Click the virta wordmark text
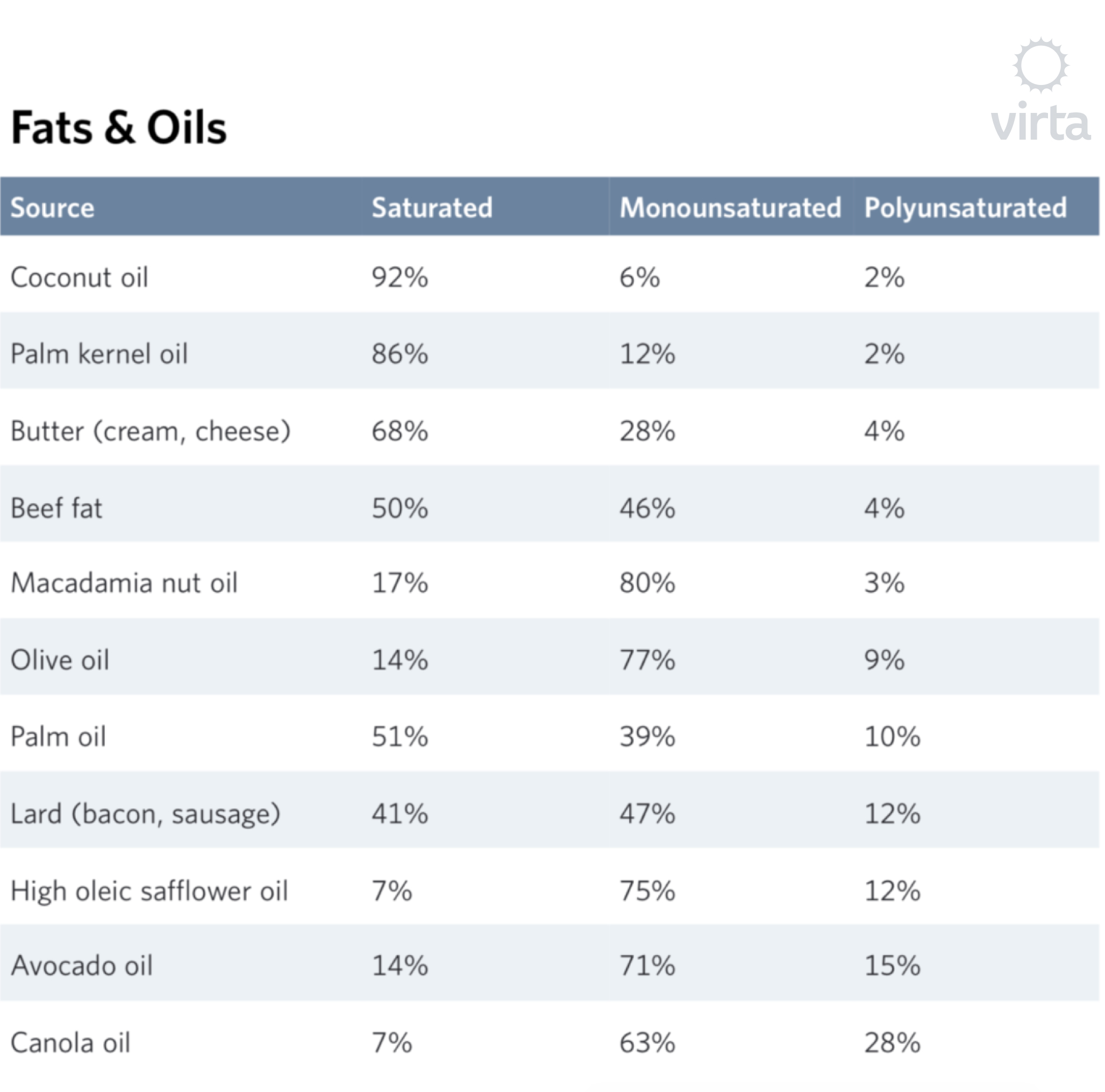 click(x=1040, y=122)
